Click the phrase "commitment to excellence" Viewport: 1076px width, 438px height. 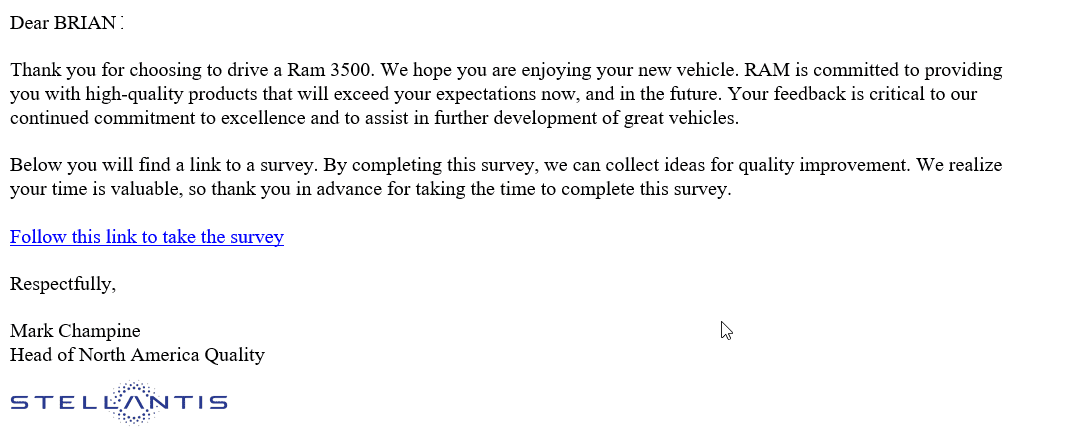[x=200, y=118]
